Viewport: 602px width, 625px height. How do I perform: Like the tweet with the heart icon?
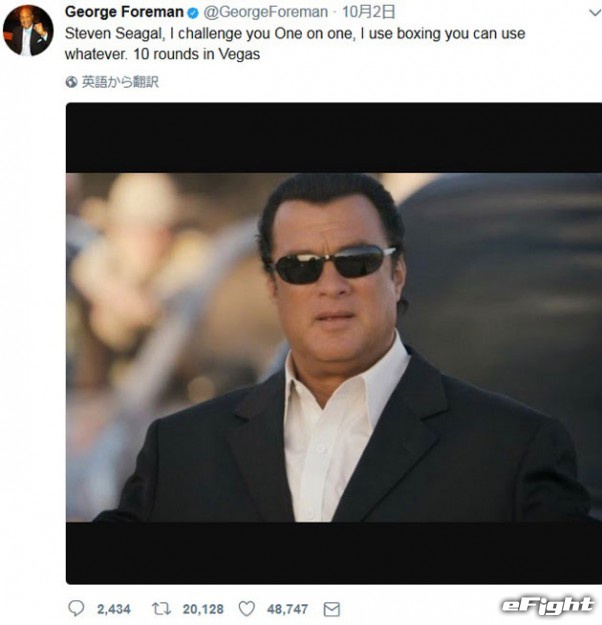click(246, 608)
